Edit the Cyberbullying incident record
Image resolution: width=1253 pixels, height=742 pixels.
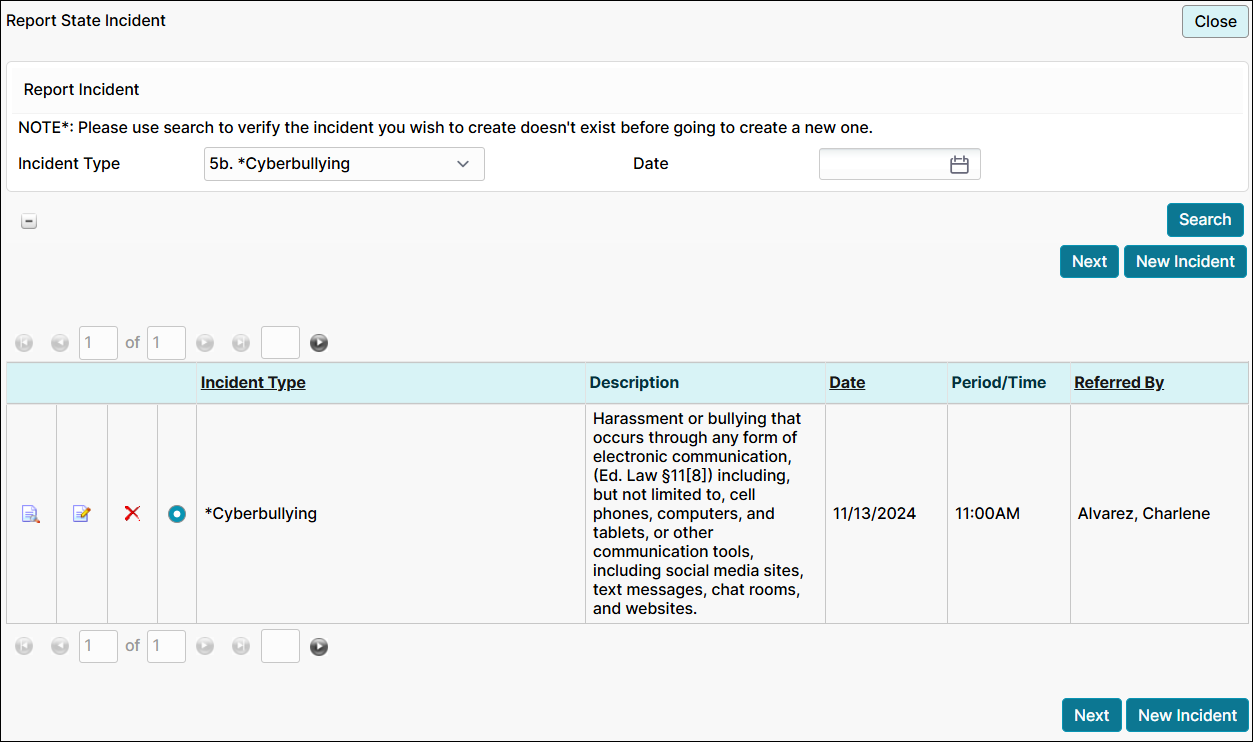pos(82,514)
